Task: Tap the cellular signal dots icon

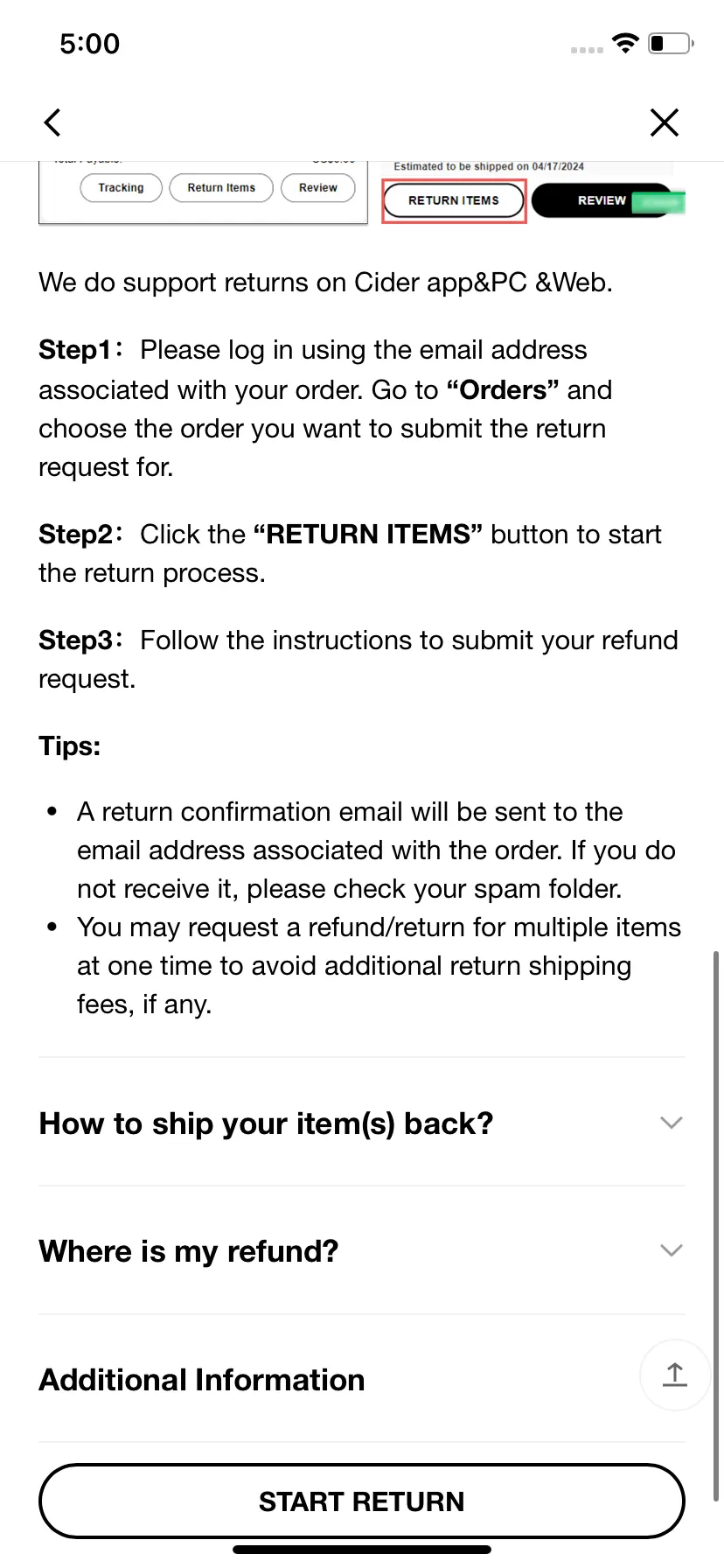Action: click(x=587, y=50)
